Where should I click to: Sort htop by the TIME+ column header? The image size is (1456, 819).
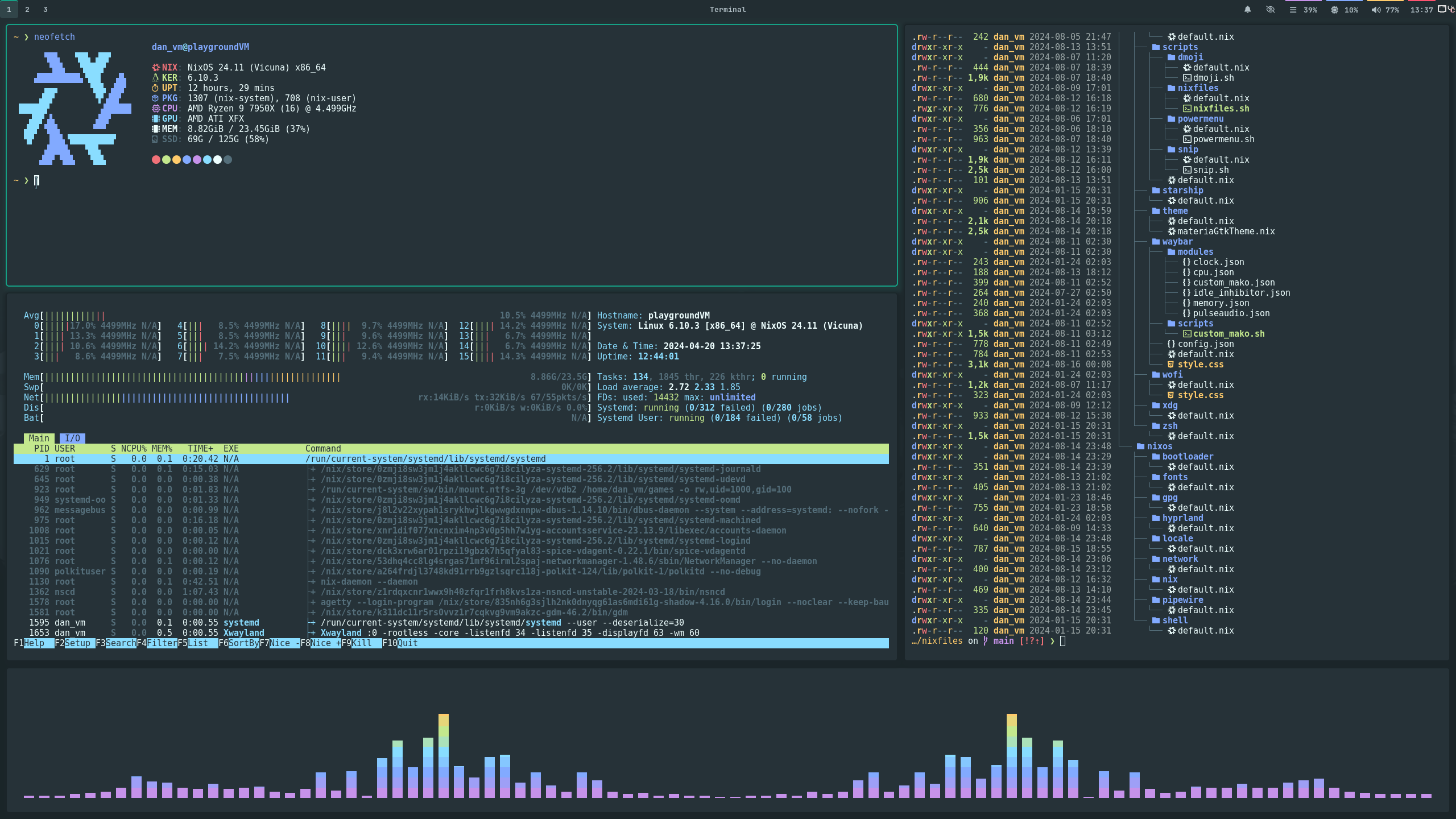click(200, 448)
